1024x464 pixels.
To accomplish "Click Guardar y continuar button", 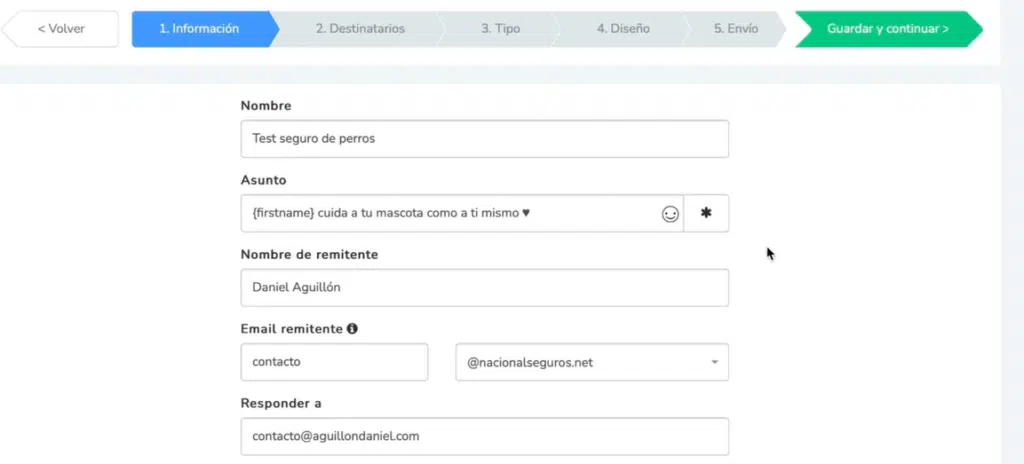I will click(x=888, y=29).
